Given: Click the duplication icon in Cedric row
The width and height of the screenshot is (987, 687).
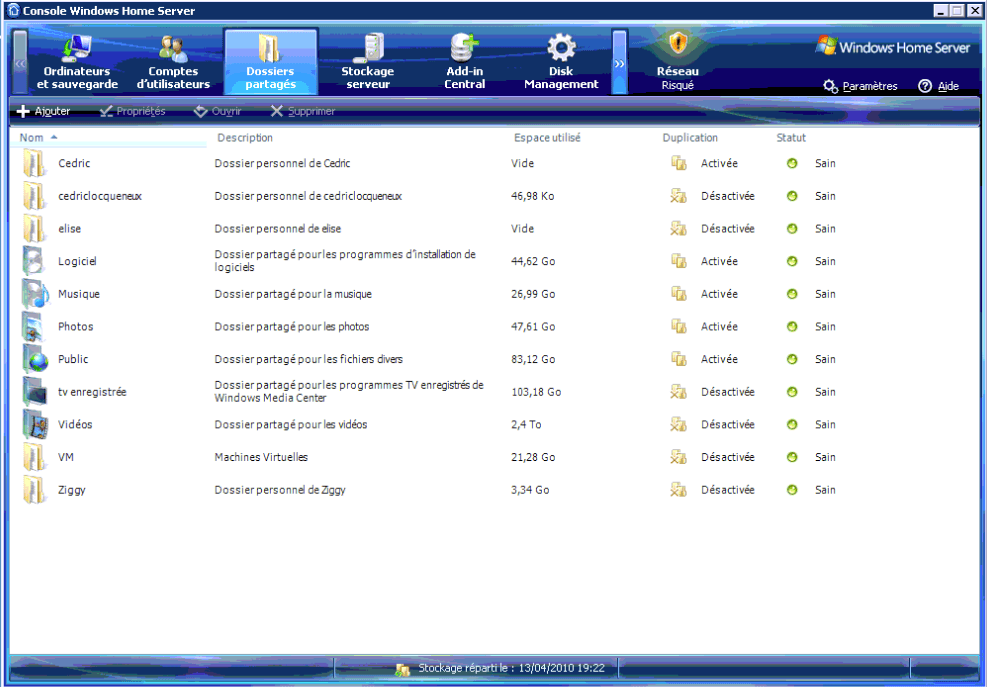Looking at the screenshot, I should [678, 163].
